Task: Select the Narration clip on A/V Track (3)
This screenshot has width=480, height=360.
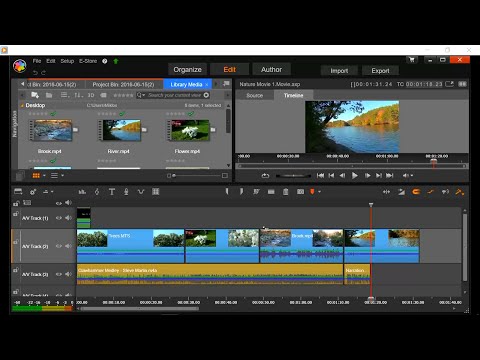Action: 357,274
